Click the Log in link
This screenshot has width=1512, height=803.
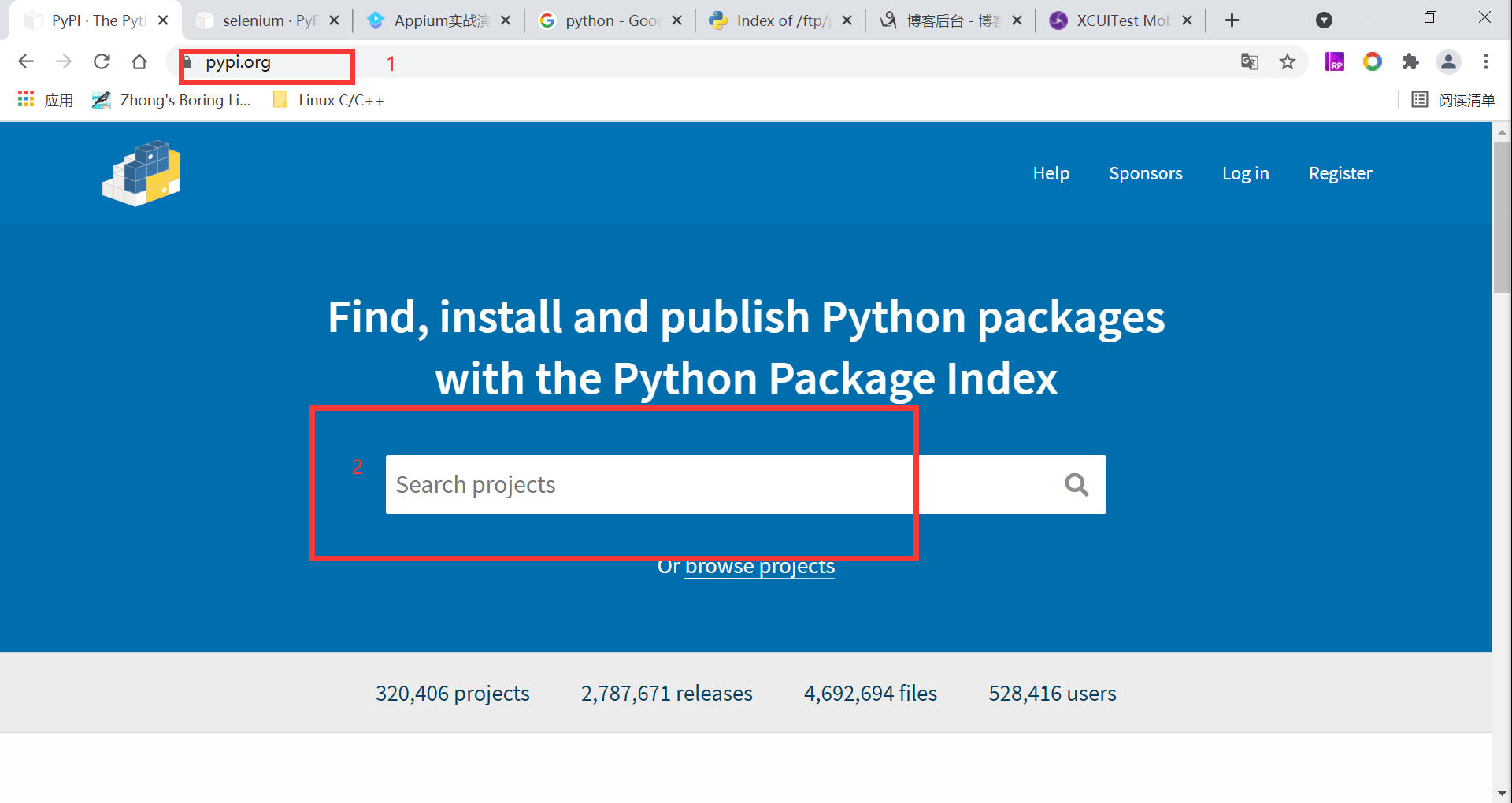click(x=1245, y=173)
